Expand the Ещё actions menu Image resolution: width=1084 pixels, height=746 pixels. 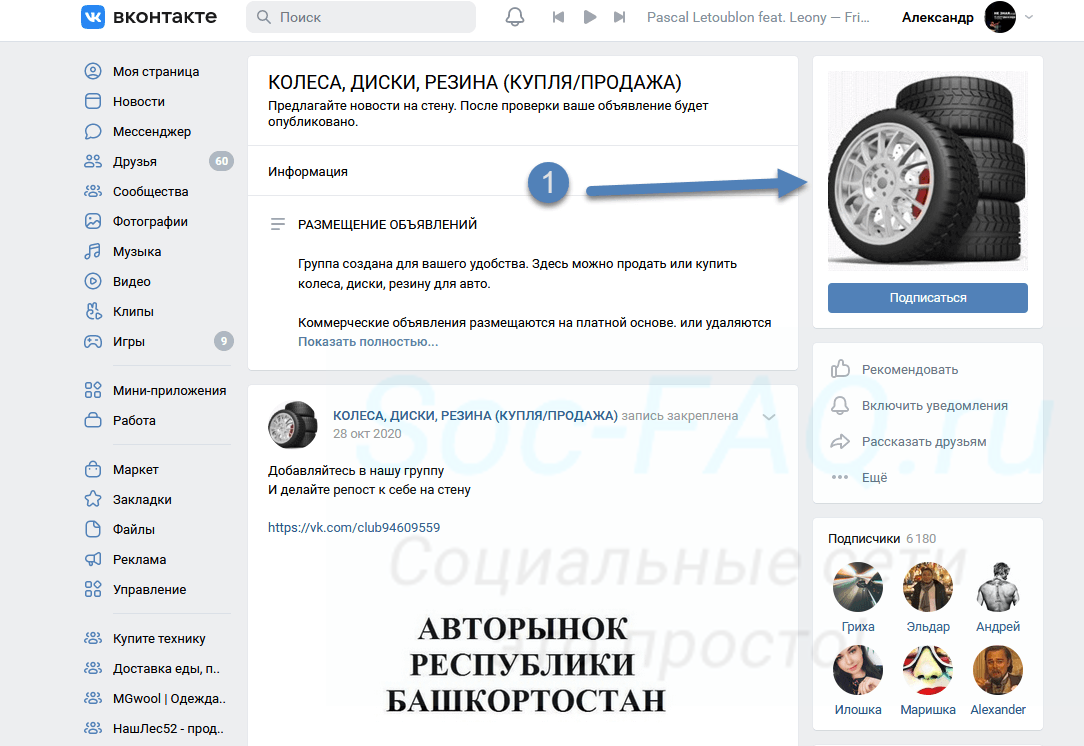(x=874, y=477)
